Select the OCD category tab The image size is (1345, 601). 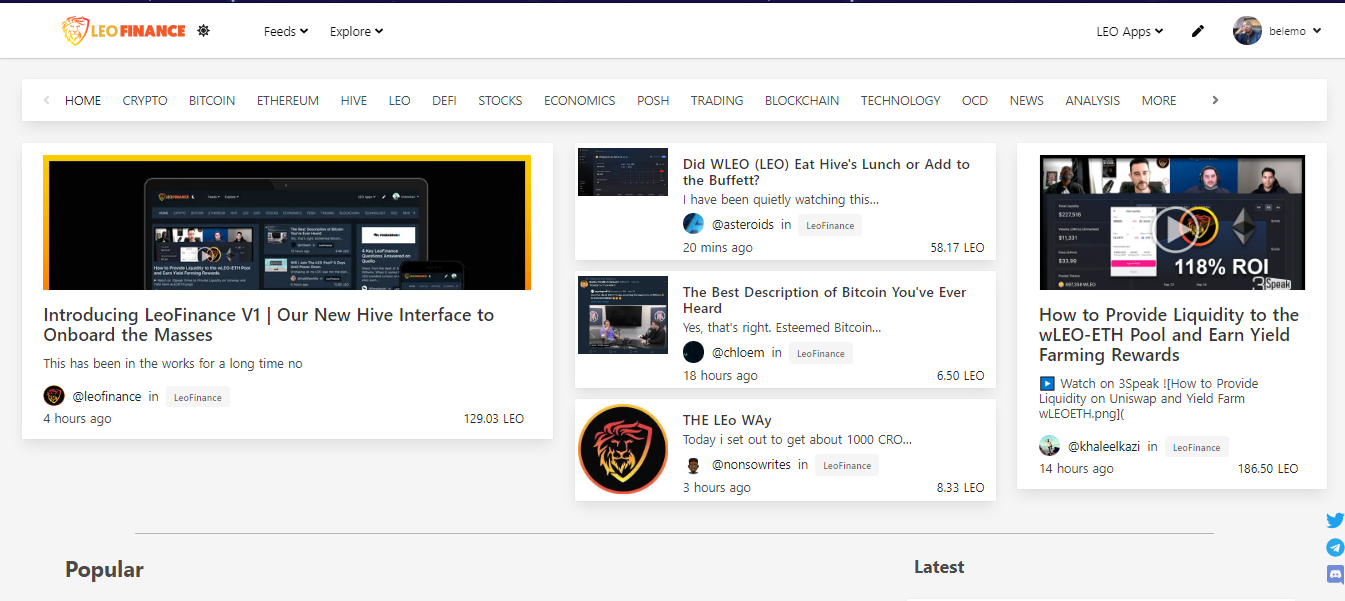coord(975,100)
